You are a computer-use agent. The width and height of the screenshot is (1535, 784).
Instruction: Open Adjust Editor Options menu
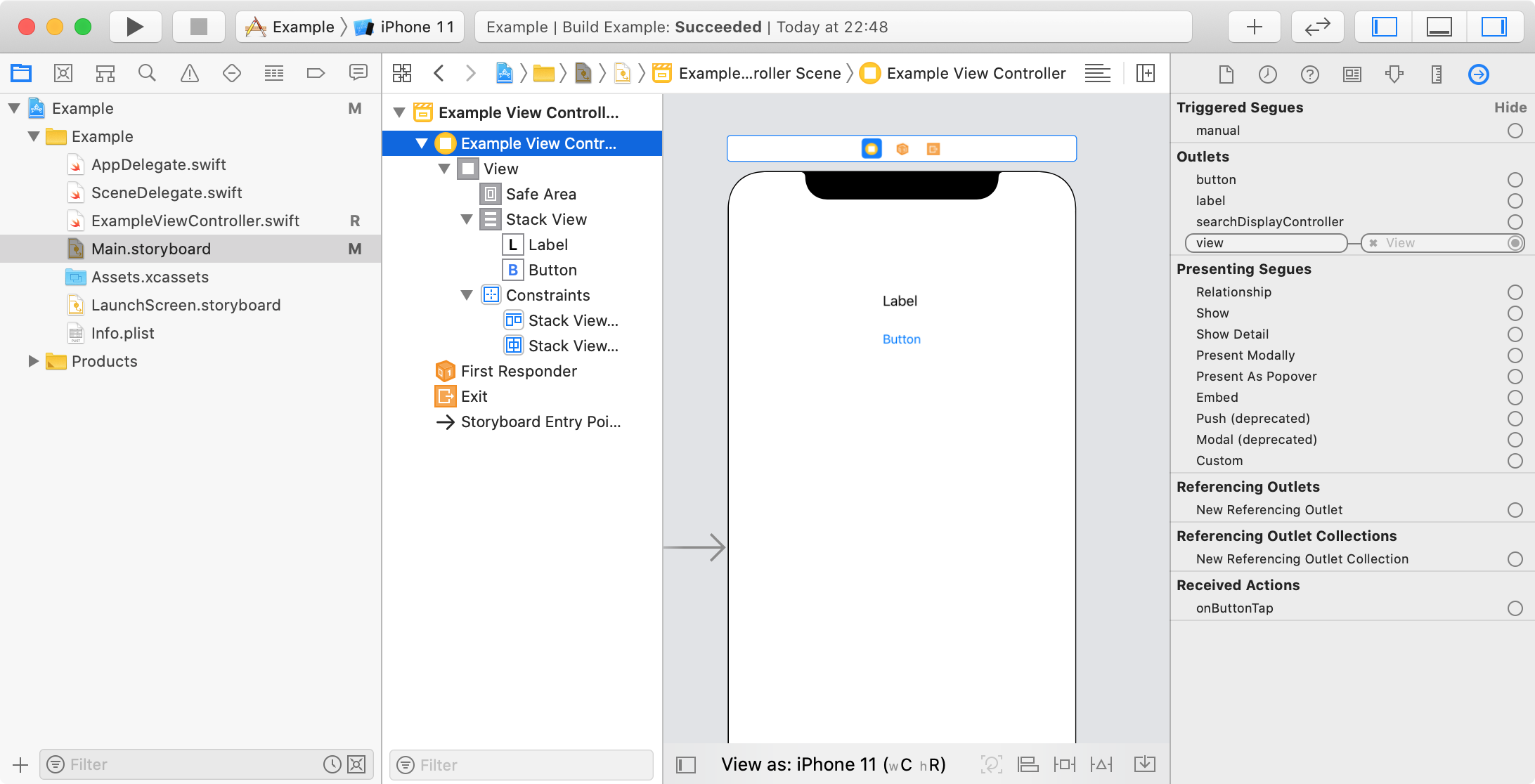coord(1098,73)
